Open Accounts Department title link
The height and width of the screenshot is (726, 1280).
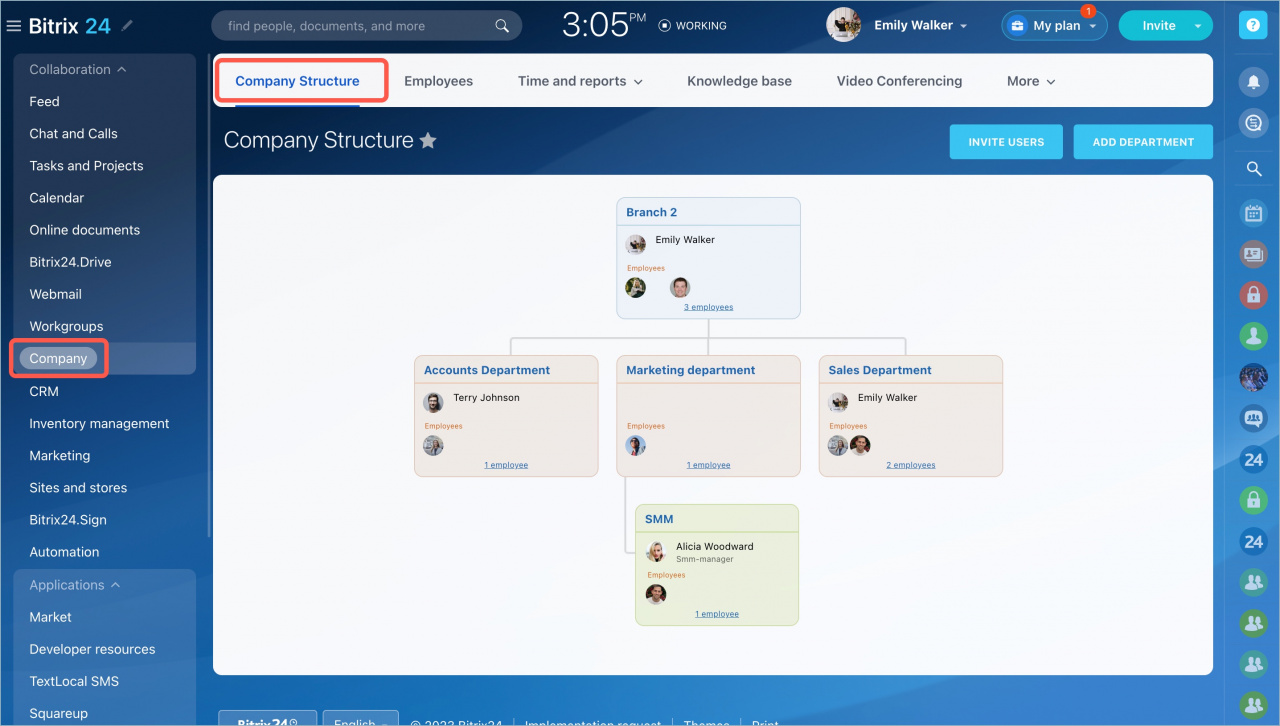coord(487,370)
